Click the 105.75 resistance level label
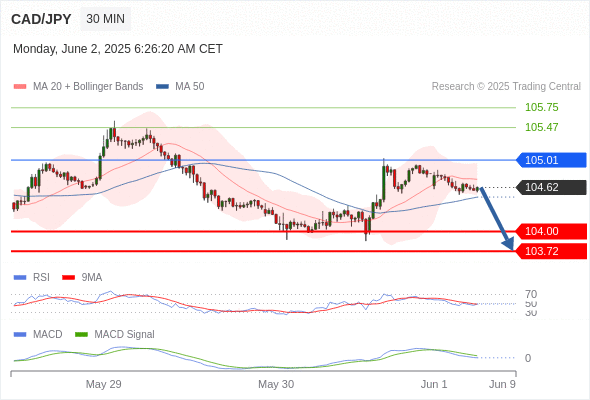This screenshot has height=400, width=590. click(x=541, y=107)
